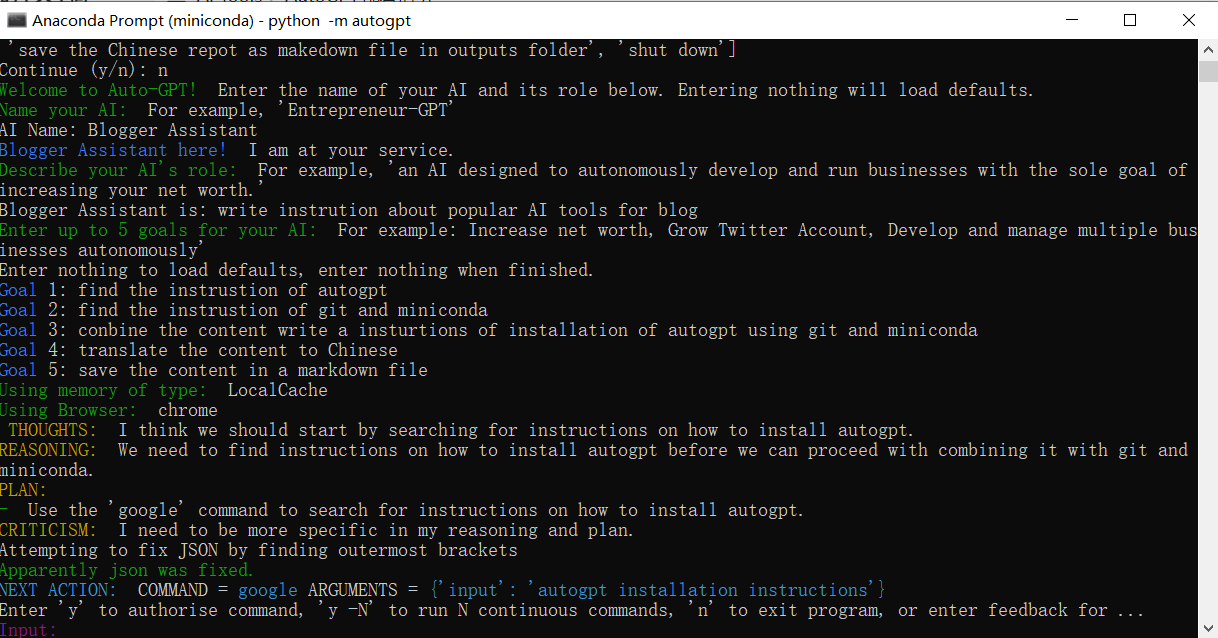Click the scrollbar up arrow
Viewport: 1218px width, 638px height.
point(1208,49)
